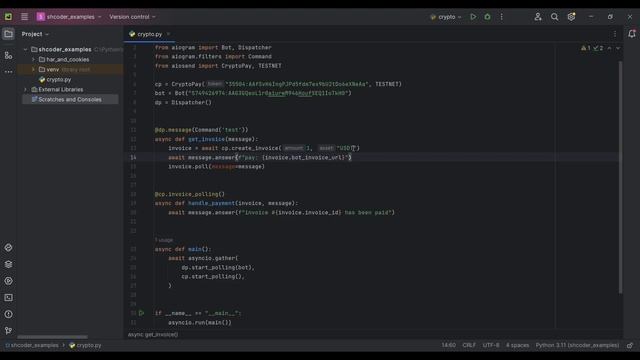The height and width of the screenshot is (360, 640).
Task: Open the Version control dropdown
Action: coord(132,17)
